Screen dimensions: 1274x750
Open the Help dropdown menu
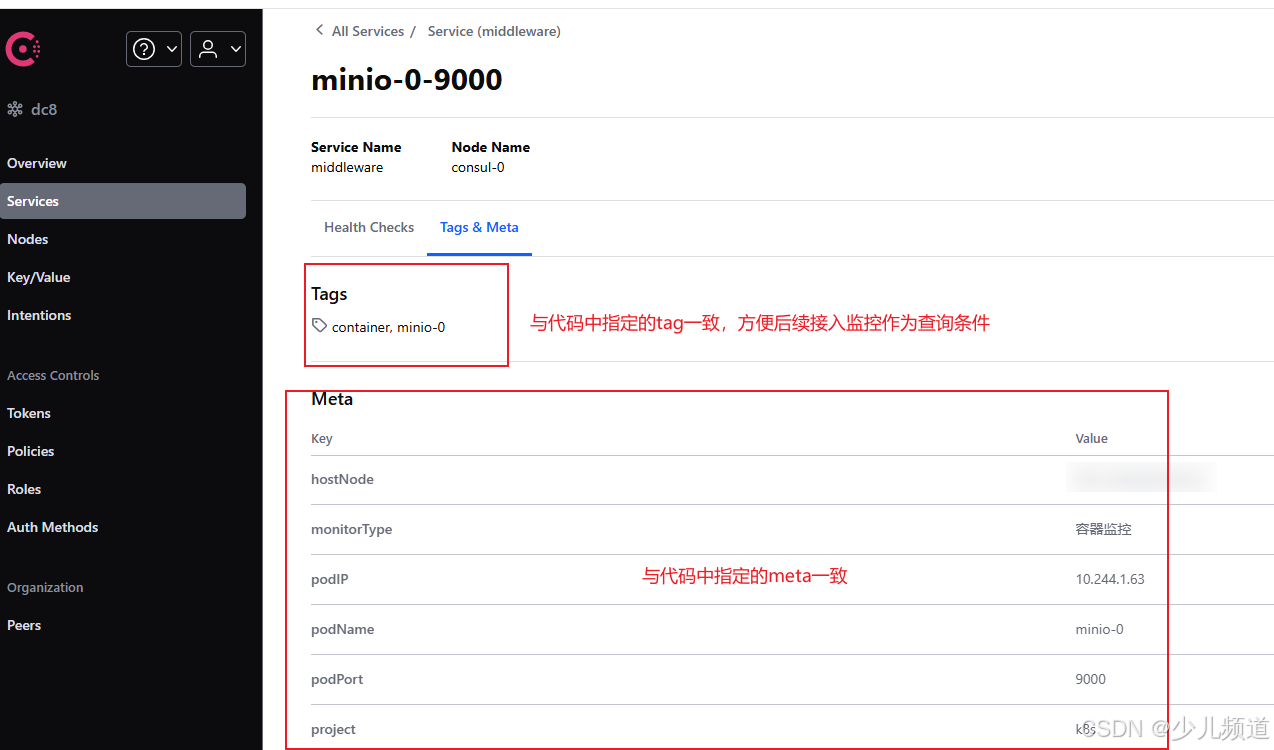153,49
